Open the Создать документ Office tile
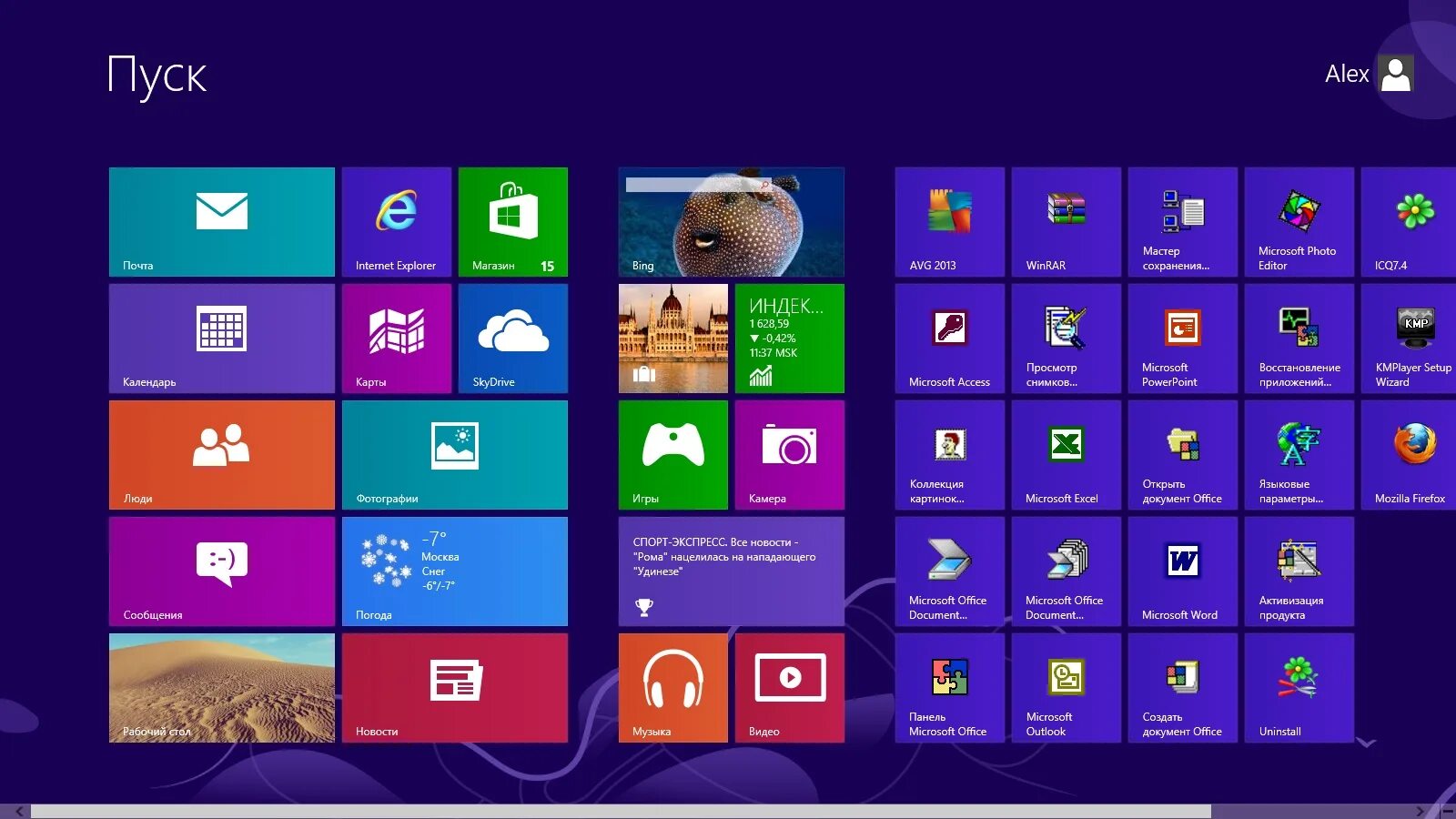The image size is (1456, 819). (1183, 688)
